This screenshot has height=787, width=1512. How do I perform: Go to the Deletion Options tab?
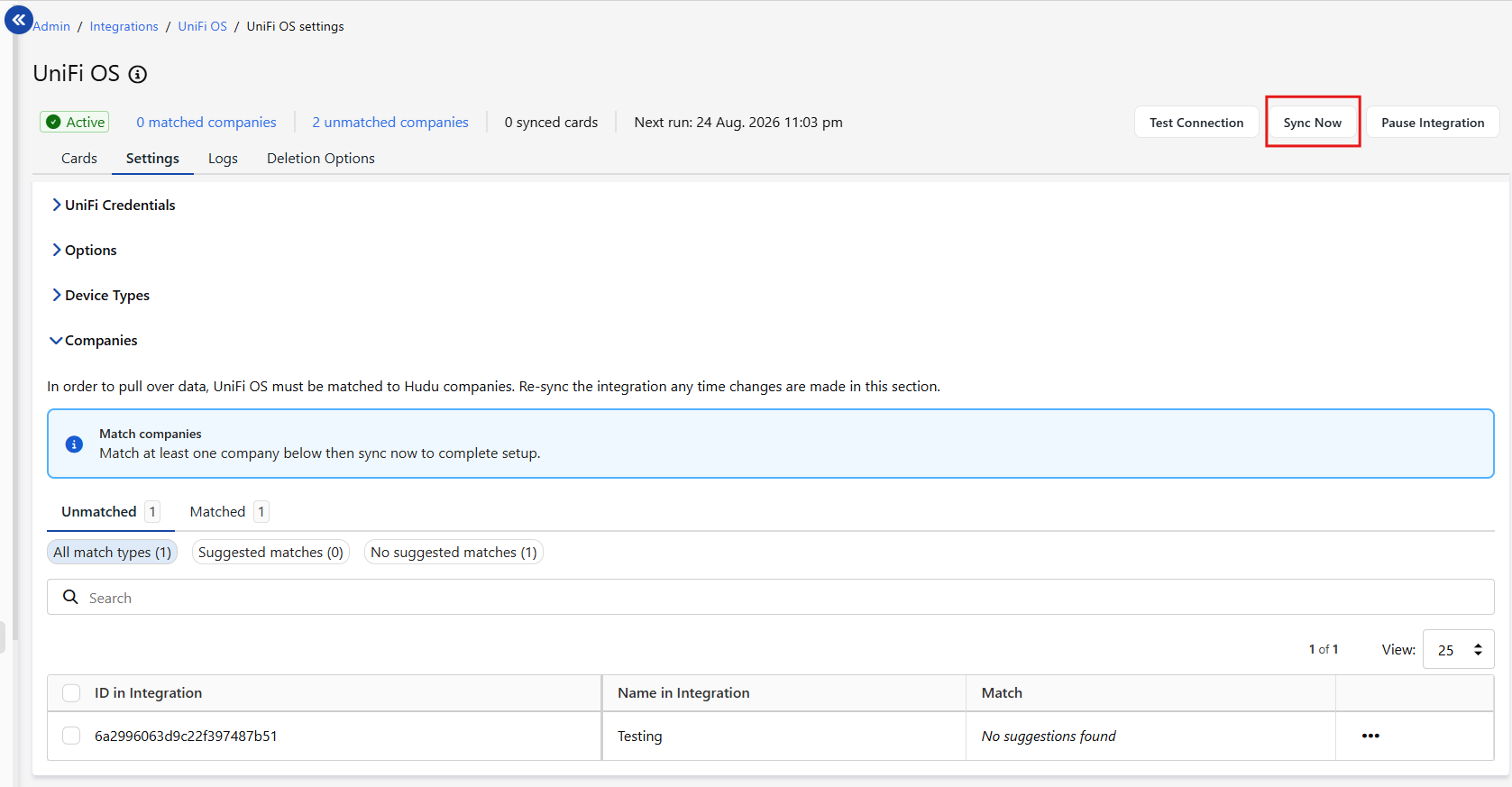click(x=321, y=158)
